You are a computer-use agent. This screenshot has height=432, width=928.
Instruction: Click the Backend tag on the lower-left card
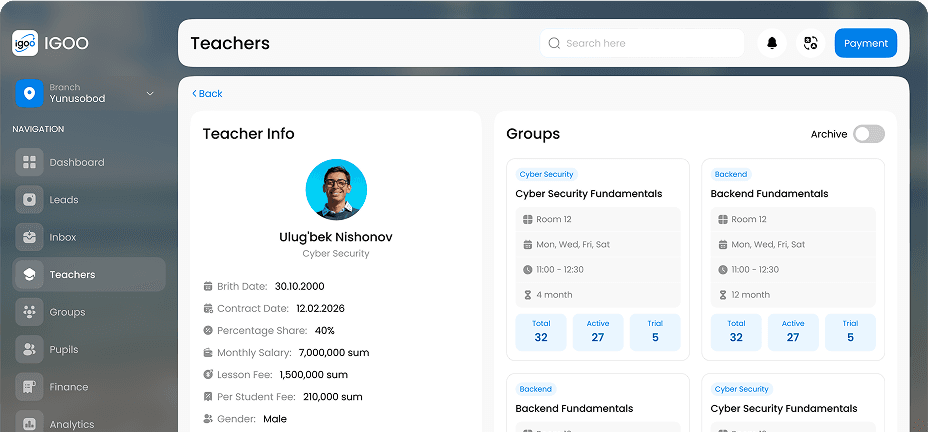(536, 389)
